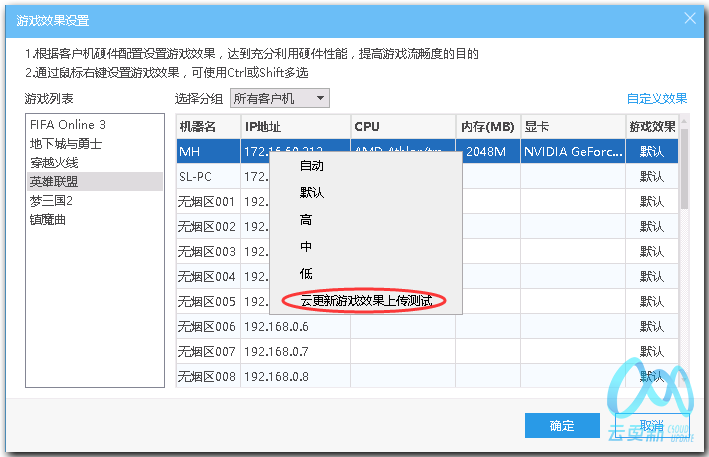This screenshot has width=709, height=457.
Task: Choose 中 effect in context menu
Action: pyautogui.click(x=366, y=246)
